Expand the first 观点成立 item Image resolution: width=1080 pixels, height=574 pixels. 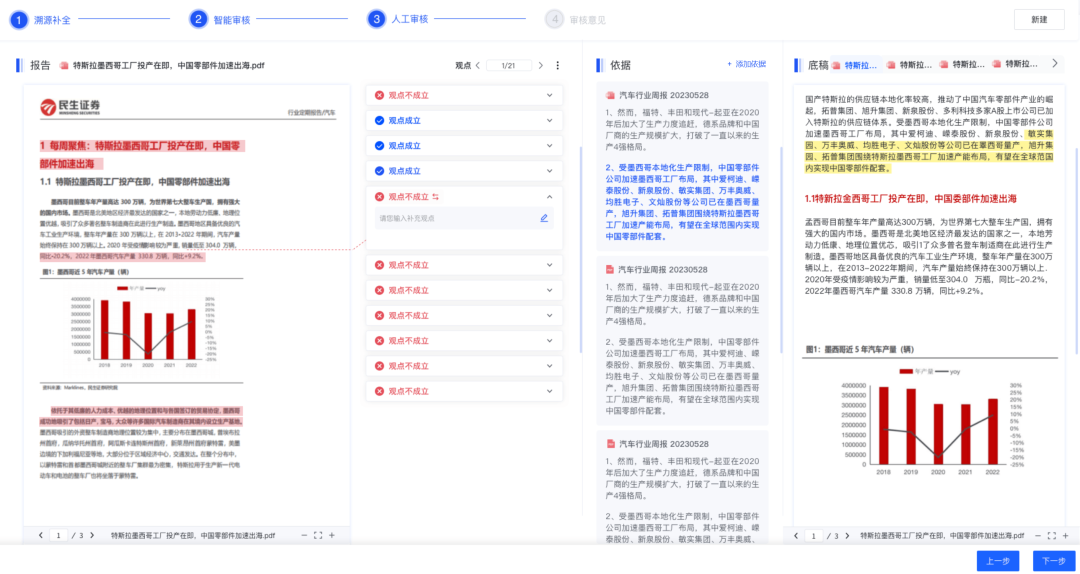pyautogui.click(x=549, y=121)
